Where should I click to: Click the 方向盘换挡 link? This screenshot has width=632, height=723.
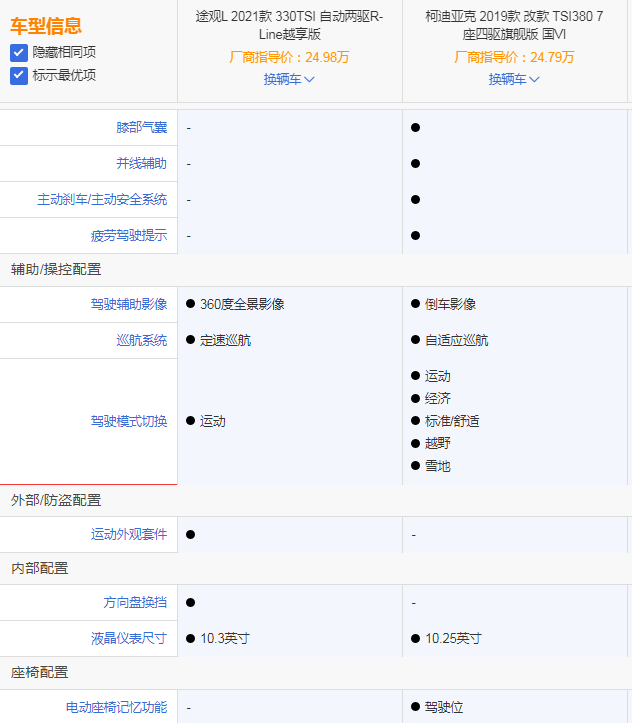[135, 602]
